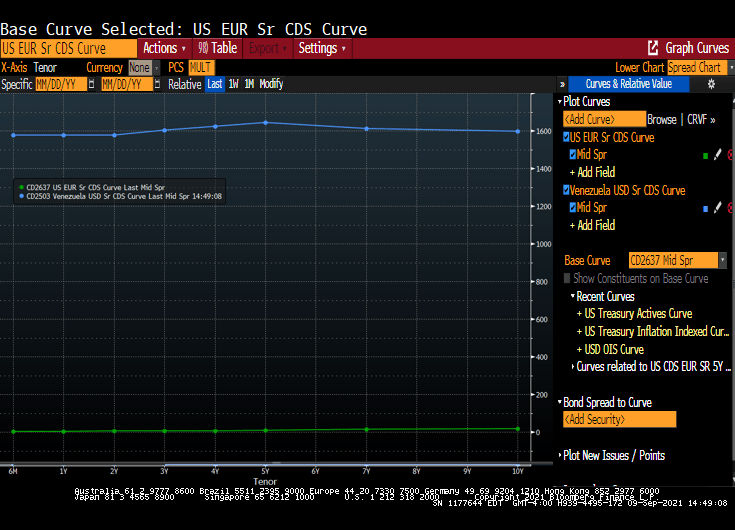Image resolution: width=735 pixels, height=530 pixels.
Task: Click the Table button
Action: tap(217, 48)
